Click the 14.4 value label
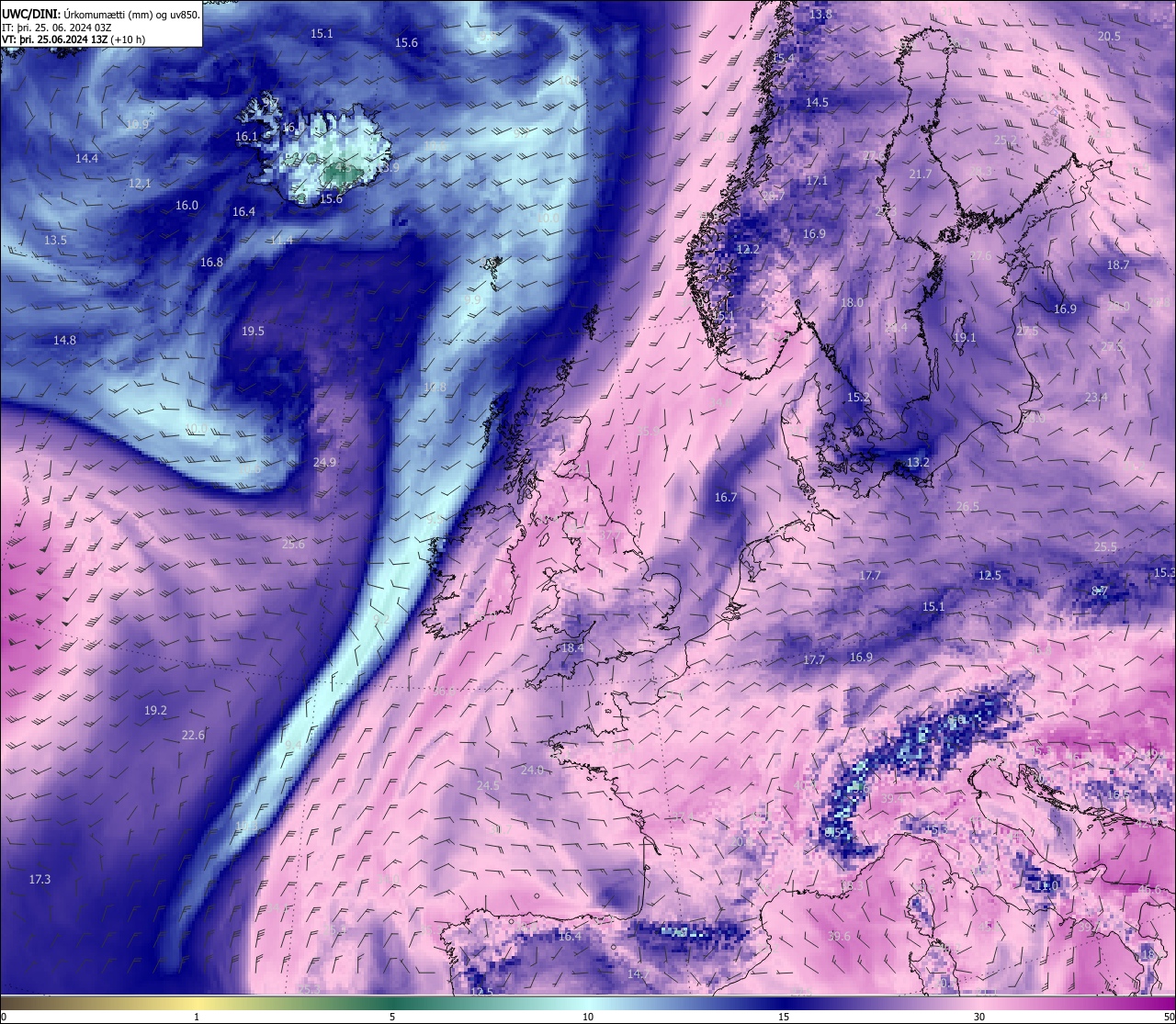The image size is (1176, 1024). point(86,159)
